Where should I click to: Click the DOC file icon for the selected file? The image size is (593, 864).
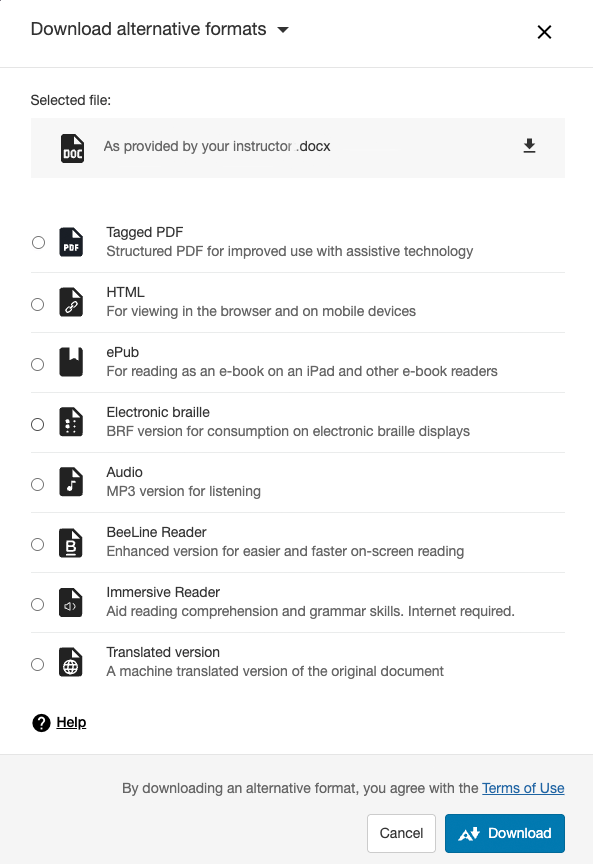71,146
